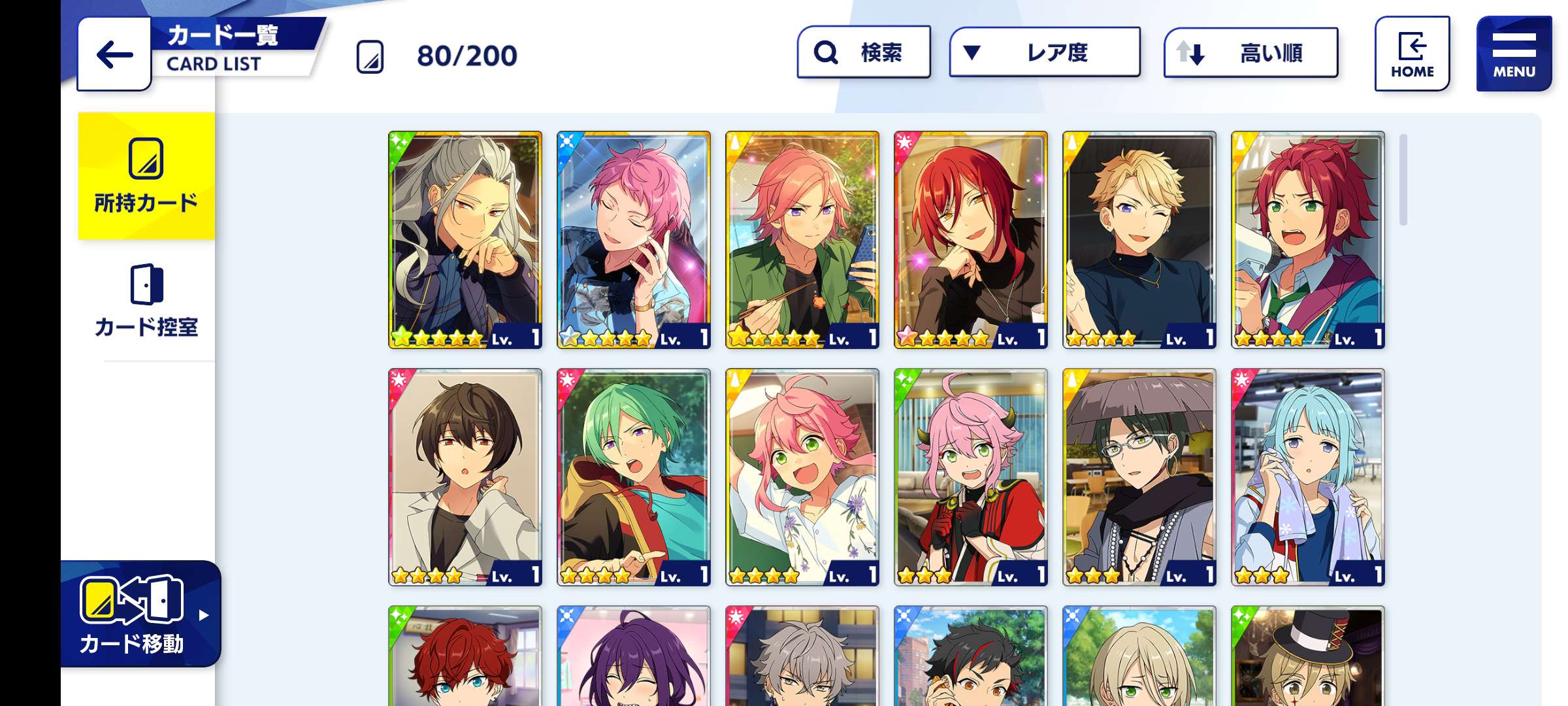The image size is (1568, 706).
Task: Open the MENU hamburger button
Action: point(1514,54)
